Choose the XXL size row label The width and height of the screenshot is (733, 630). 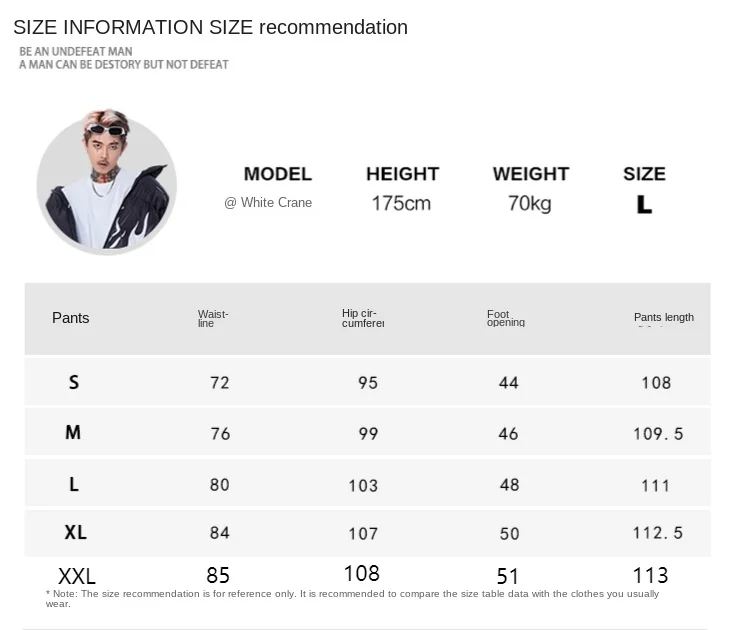[77, 576]
